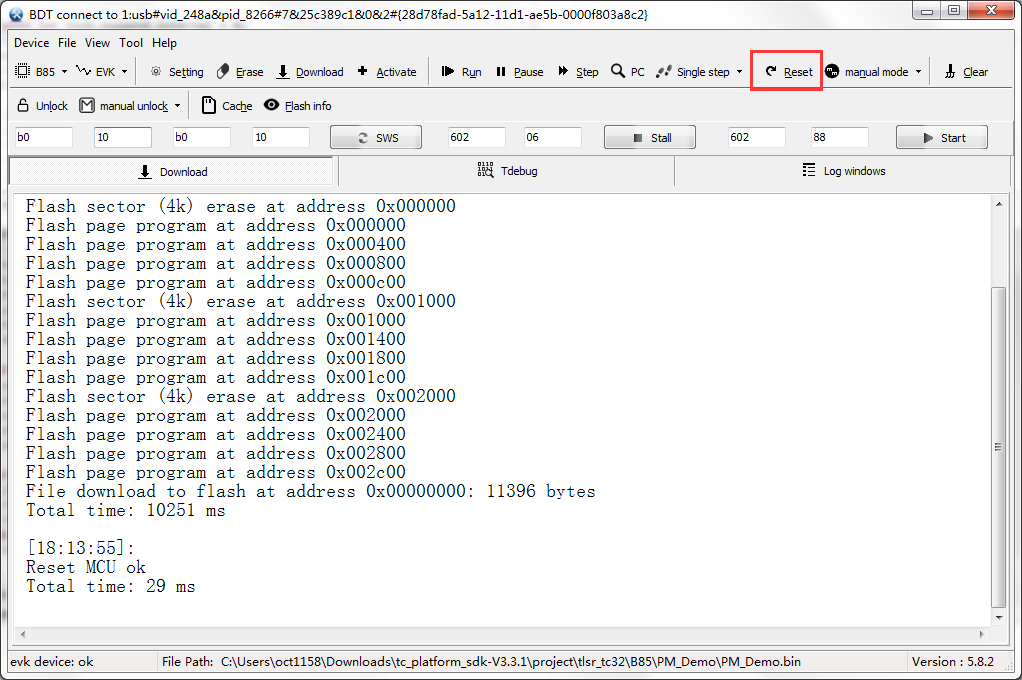This screenshot has width=1022, height=680.
Task: Open the EVK connection dropdown
Action: pyautogui.click(x=124, y=72)
